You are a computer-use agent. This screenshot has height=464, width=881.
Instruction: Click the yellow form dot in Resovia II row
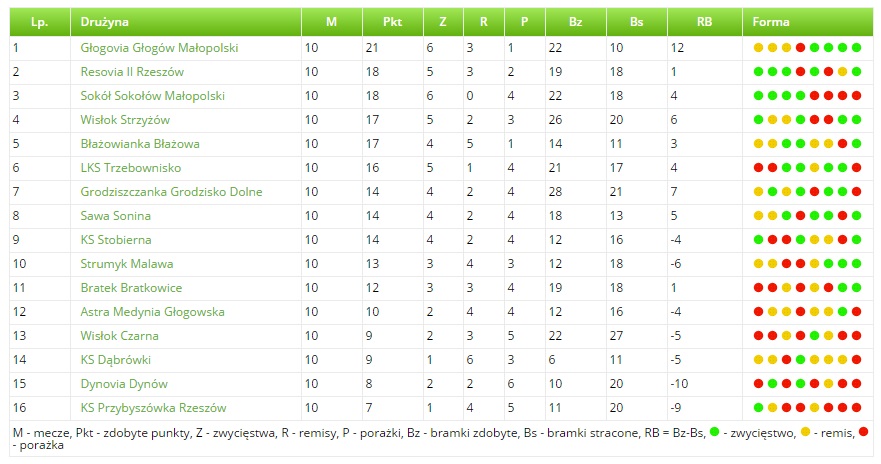click(842, 72)
